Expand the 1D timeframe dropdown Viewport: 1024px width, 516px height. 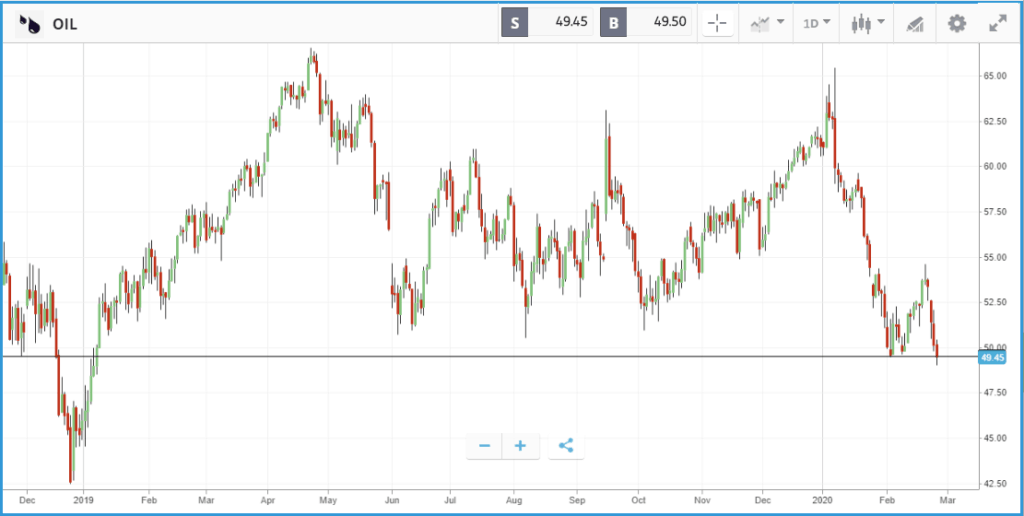(817, 24)
